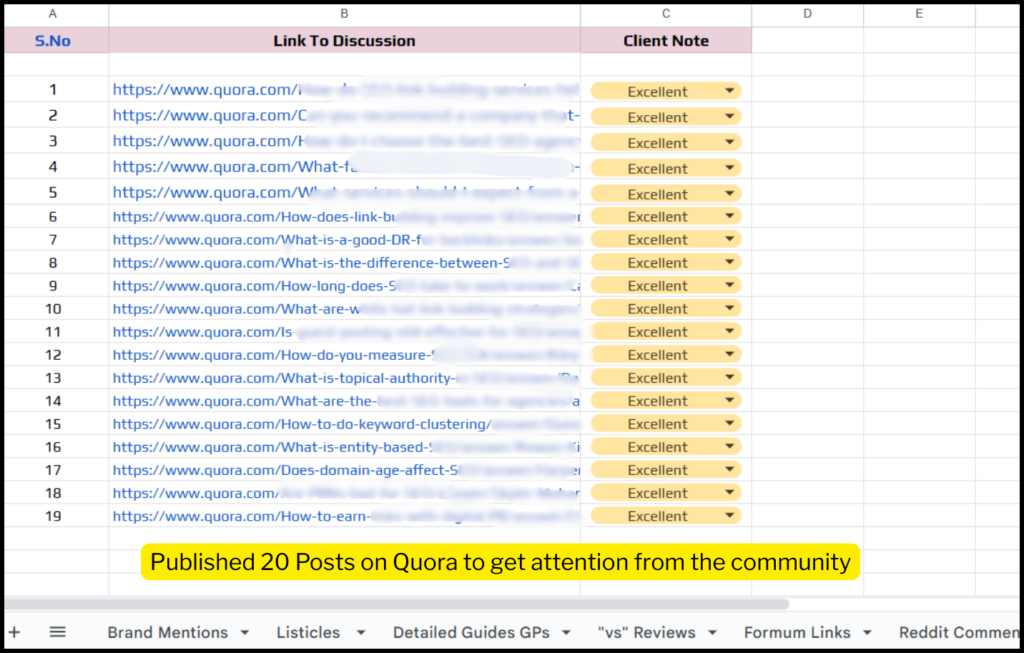The width and height of the screenshot is (1024, 653).
Task: Open the "What-is-entity-based" Quora link
Action: 346,447
